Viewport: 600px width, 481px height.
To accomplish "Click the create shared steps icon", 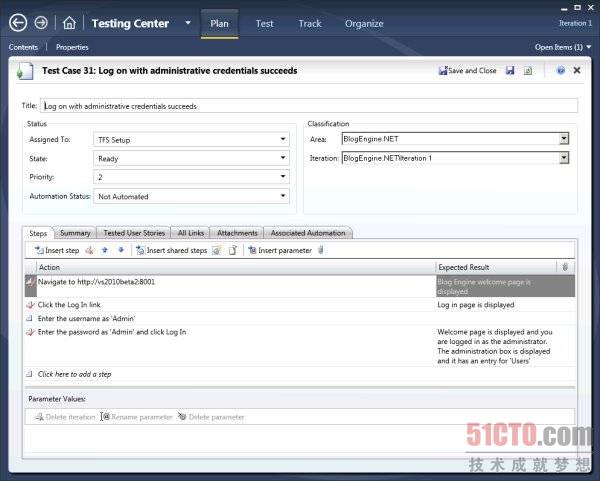I will click(217, 250).
